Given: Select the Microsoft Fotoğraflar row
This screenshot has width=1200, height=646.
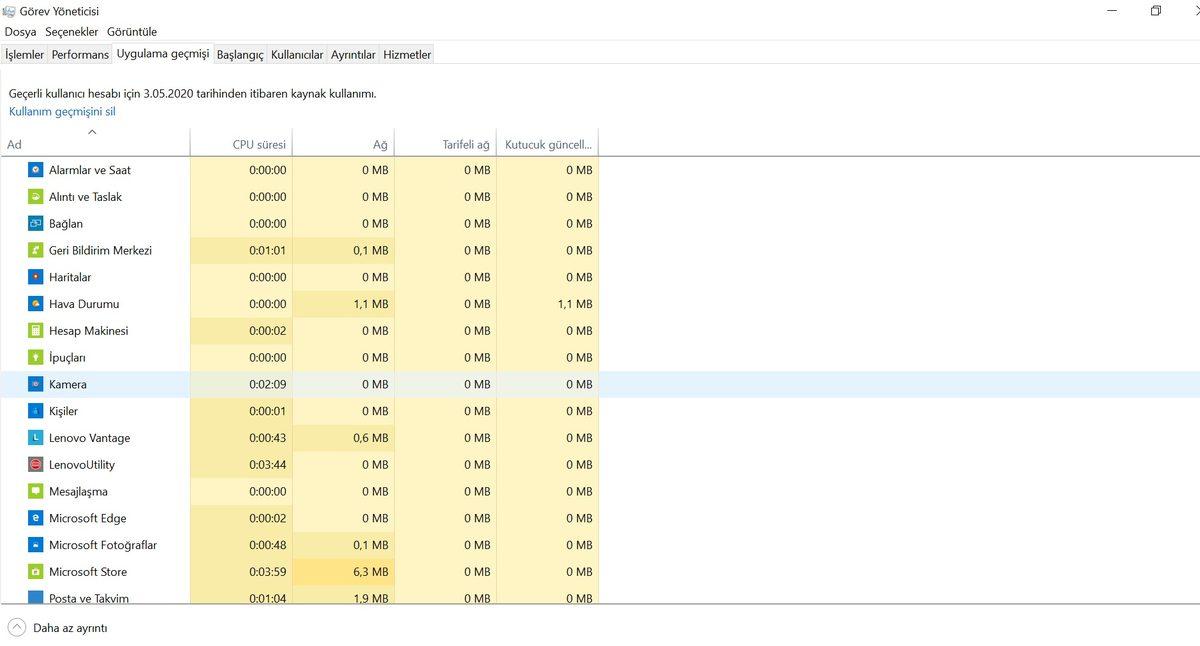Looking at the screenshot, I should coord(103,545).
